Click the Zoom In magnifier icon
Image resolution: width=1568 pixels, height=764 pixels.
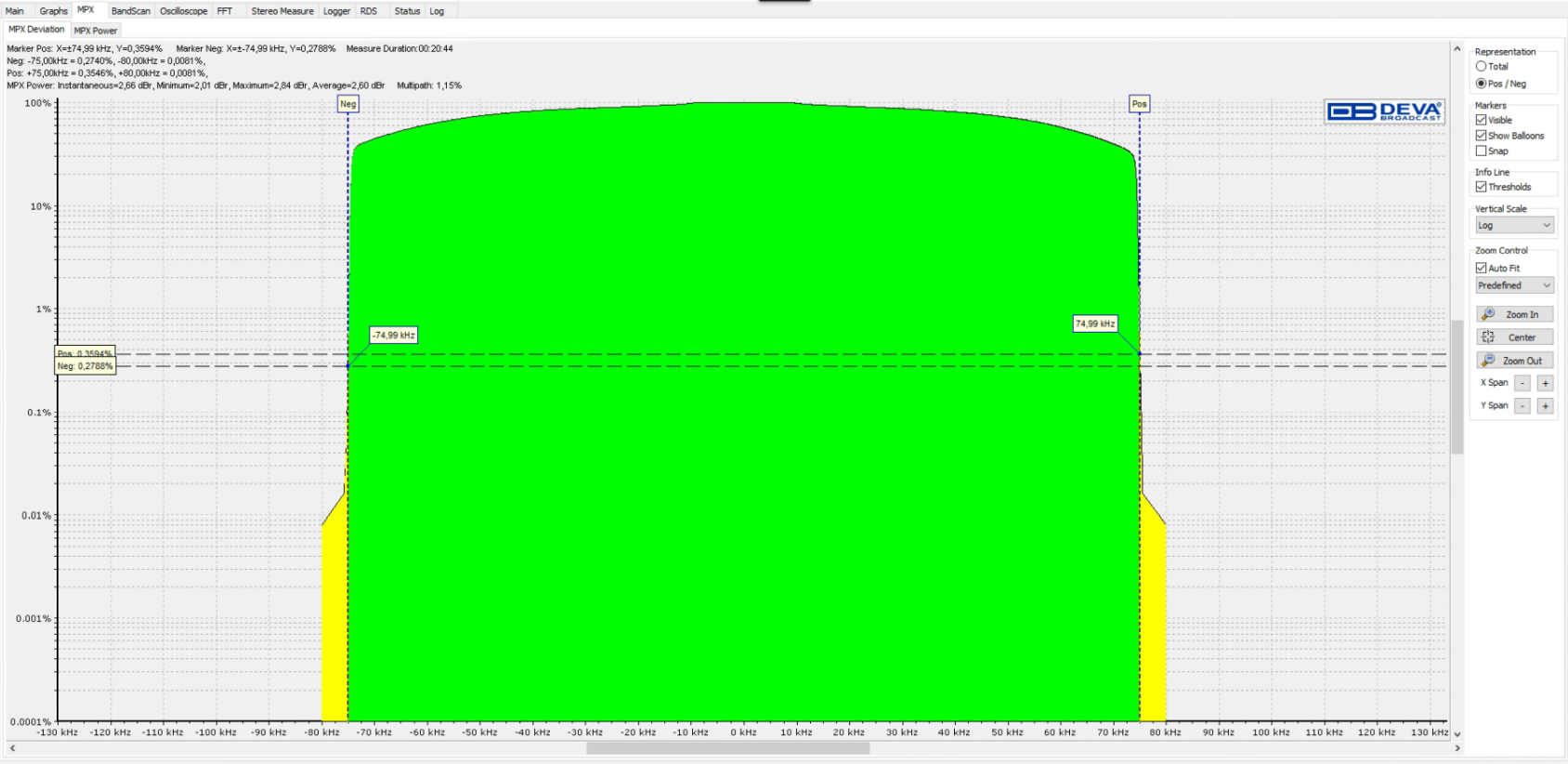click(x=1488, y=314)
